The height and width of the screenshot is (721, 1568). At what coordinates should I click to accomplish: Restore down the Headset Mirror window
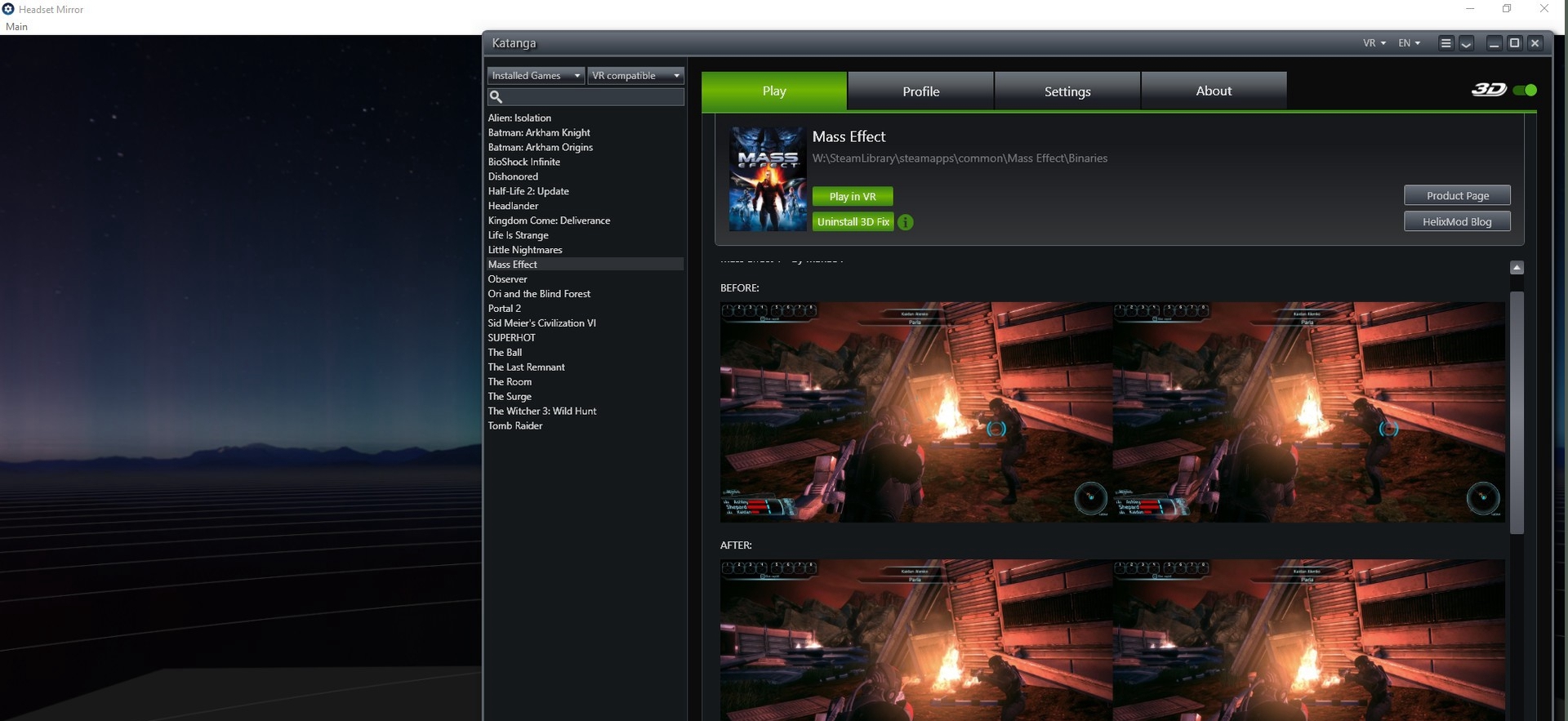click(1507, 9)
